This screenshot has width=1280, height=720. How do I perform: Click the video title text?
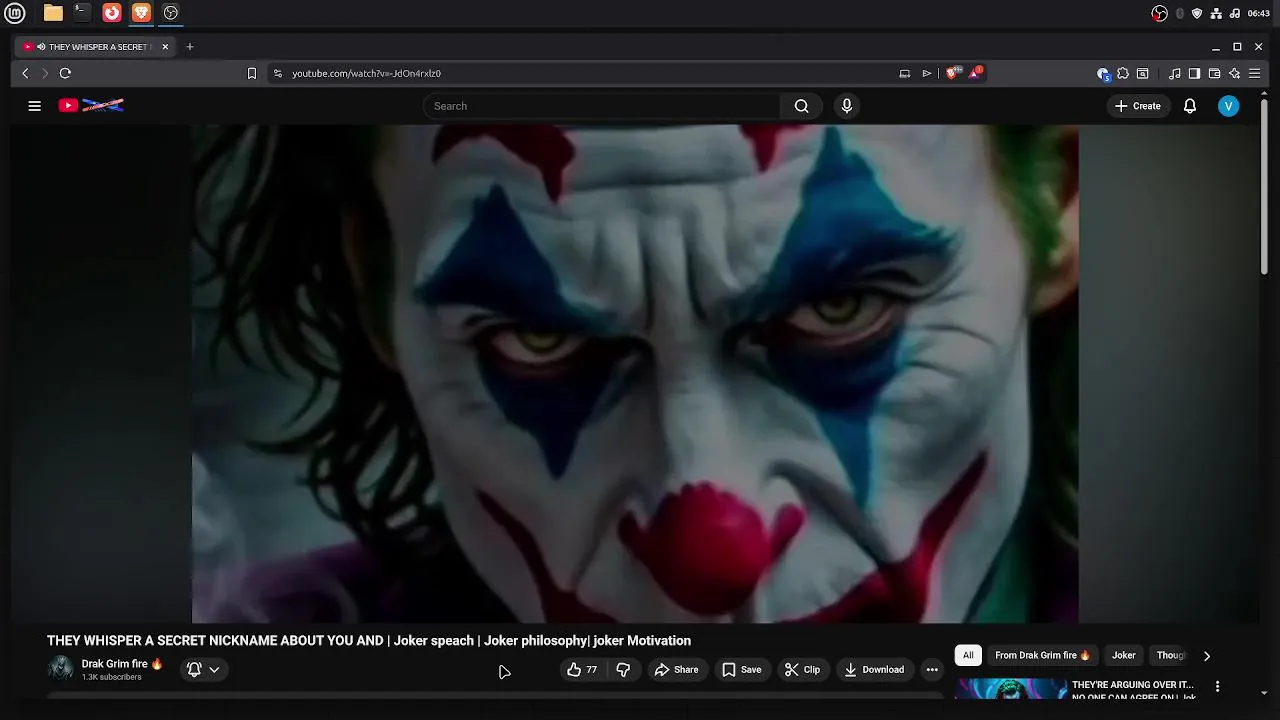[x=369, y=641]
